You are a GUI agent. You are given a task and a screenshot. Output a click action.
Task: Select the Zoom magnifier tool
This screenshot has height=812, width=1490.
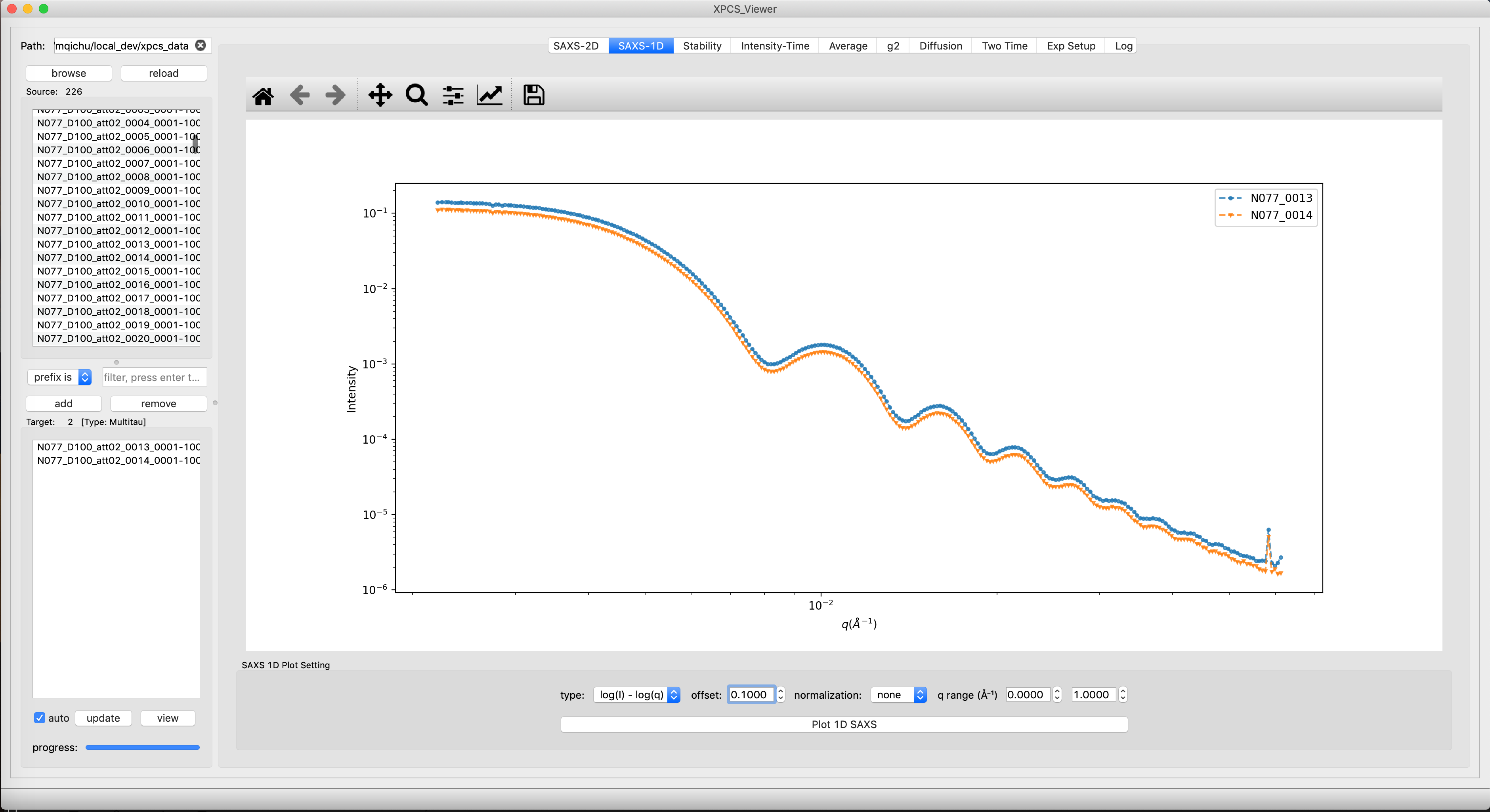pyautogui.click(x=416, y=95)
